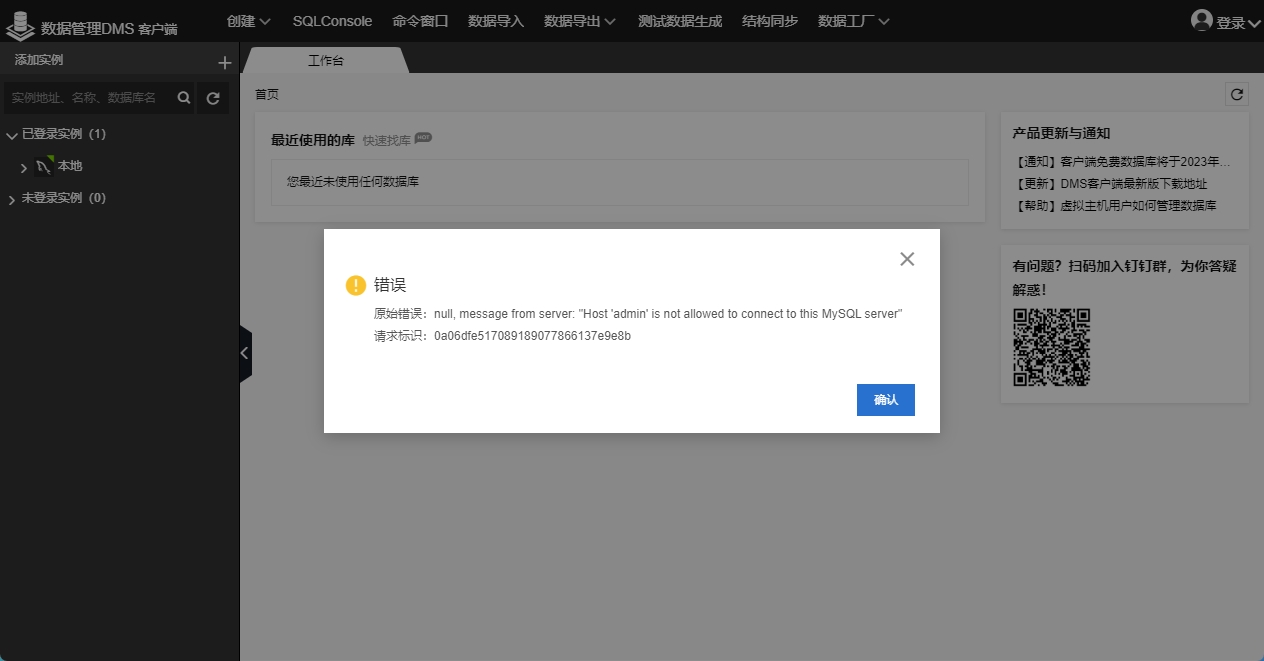Click the 原始错误 message text
This screenshot has width=1264, height=661.
639,314
